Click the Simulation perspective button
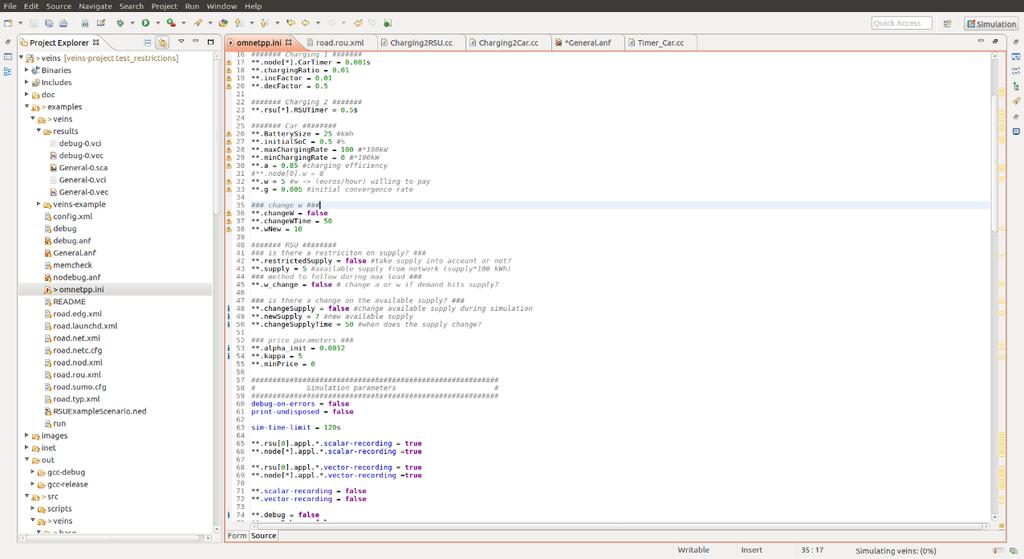Viewport: 1024px width, 559px height. (991, 24)
